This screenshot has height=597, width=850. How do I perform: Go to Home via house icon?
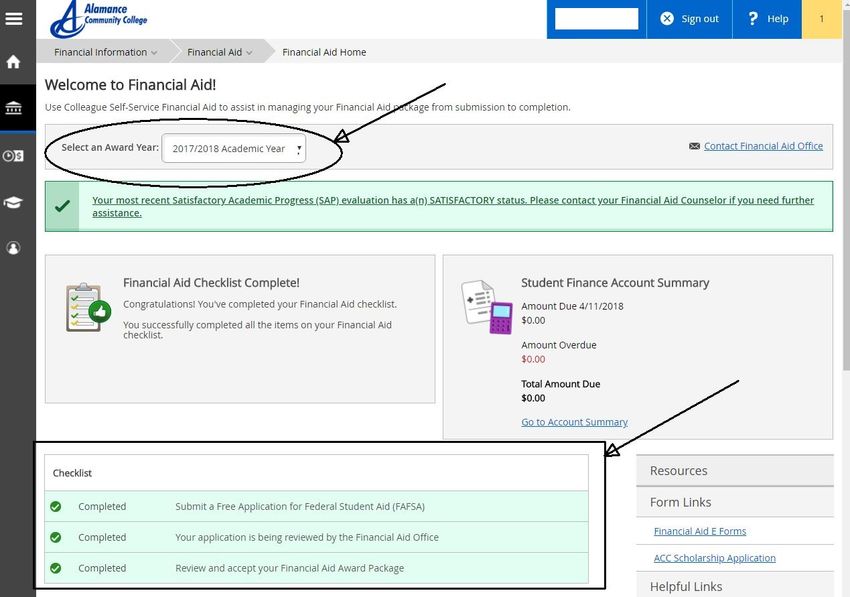14,61
